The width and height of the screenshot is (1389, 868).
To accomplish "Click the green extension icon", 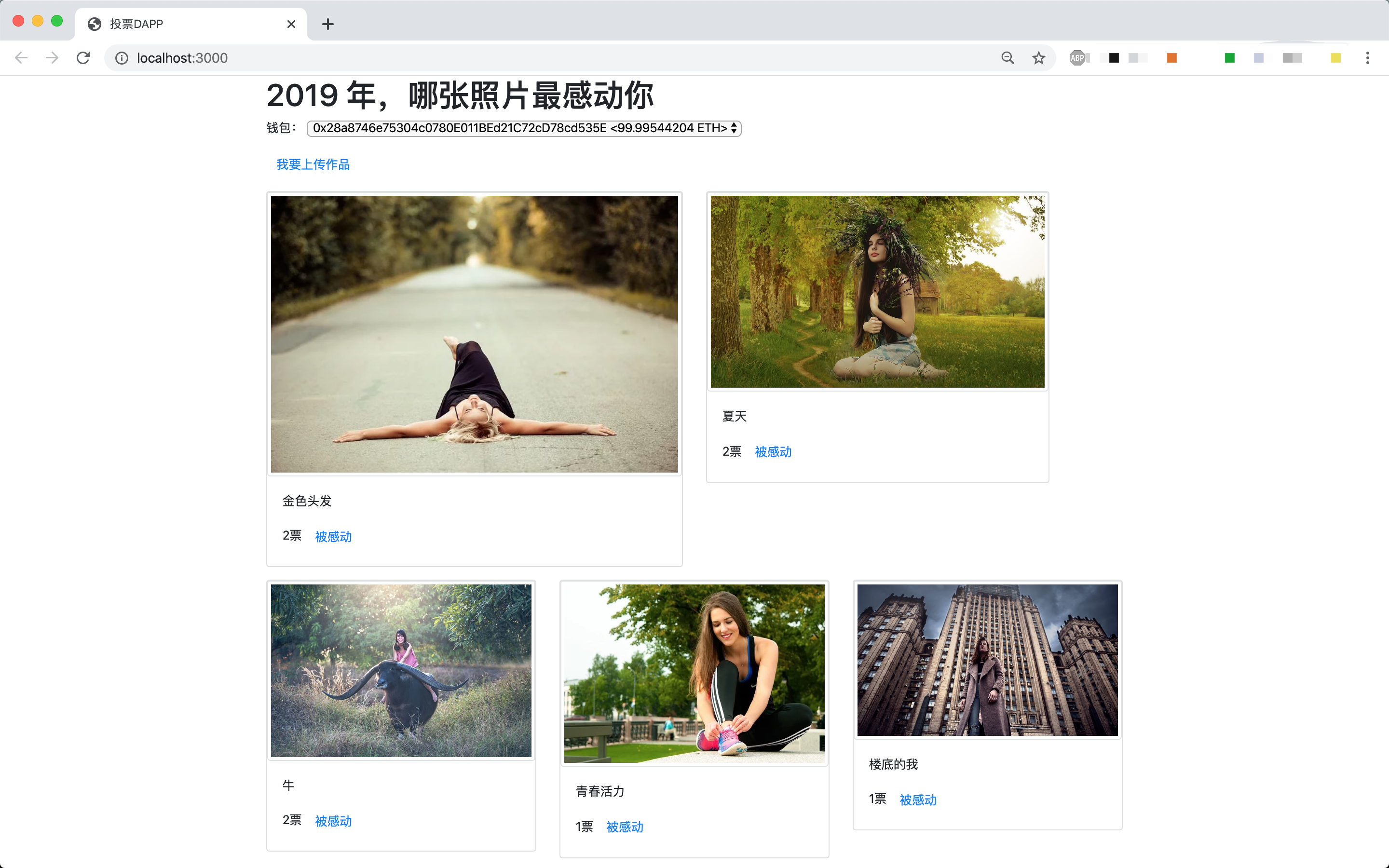I will pos(1229,58).
